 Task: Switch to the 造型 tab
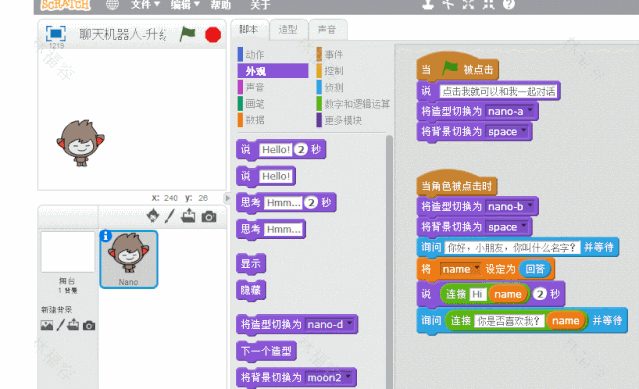288,29
